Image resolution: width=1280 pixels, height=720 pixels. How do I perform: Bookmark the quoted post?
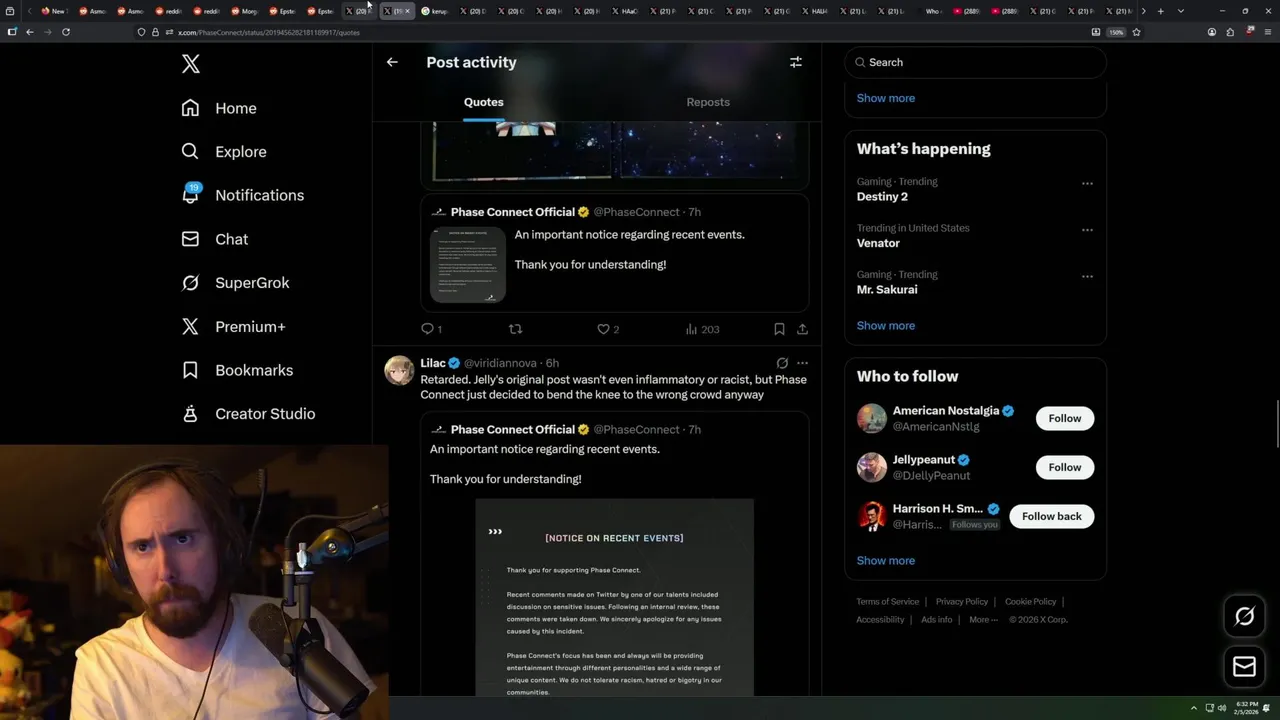(779, 329)
